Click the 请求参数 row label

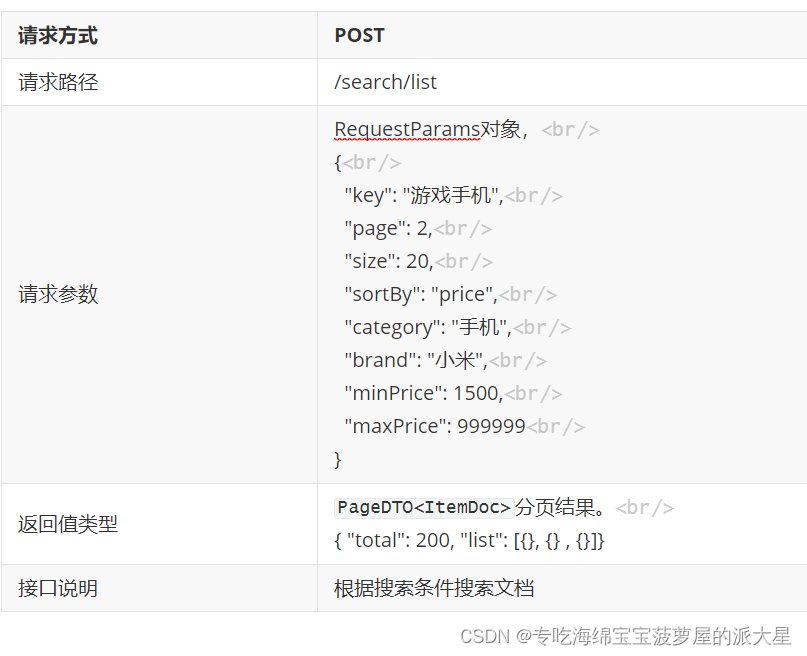[58, 294]
